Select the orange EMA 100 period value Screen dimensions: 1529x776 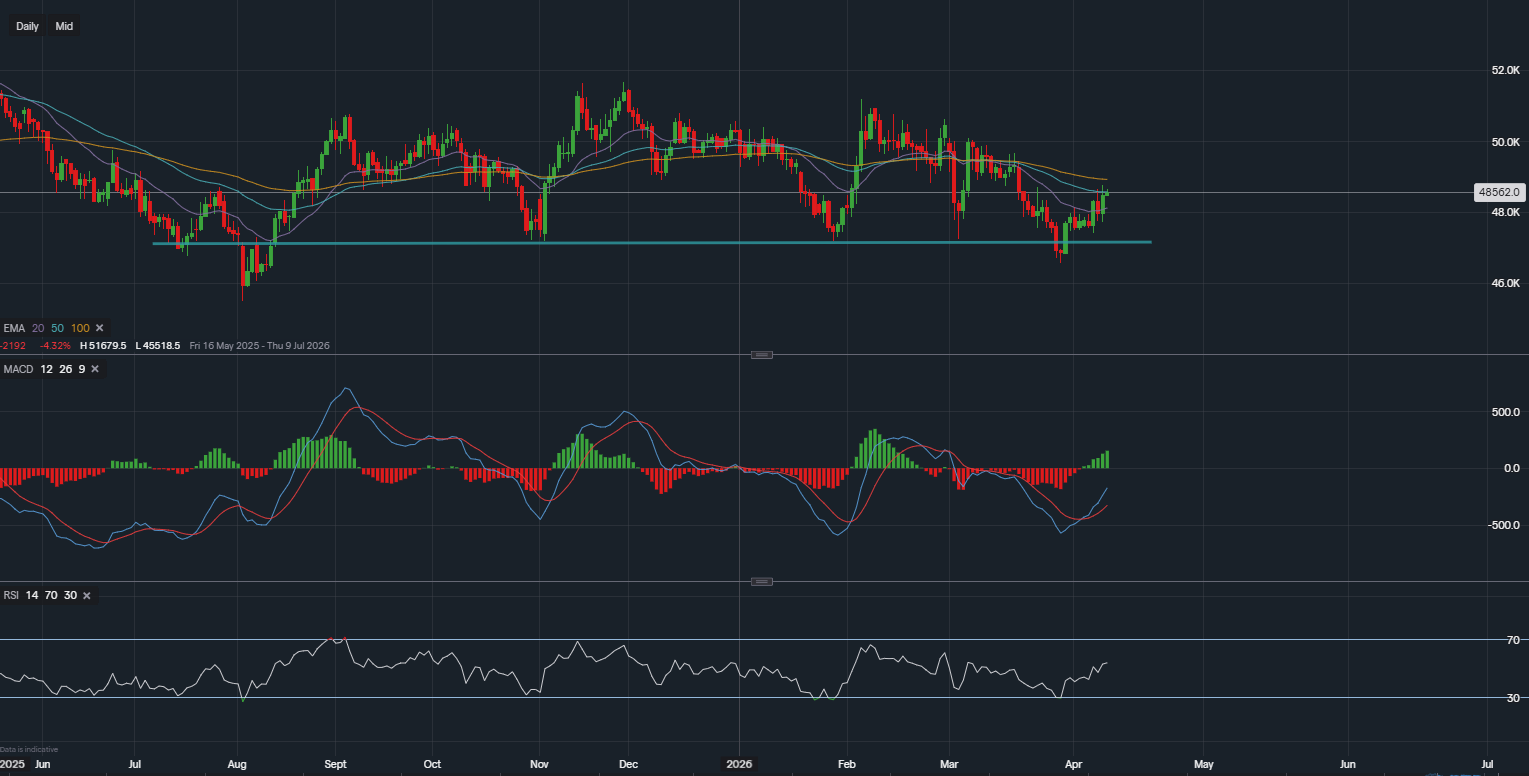click(80, 328)
